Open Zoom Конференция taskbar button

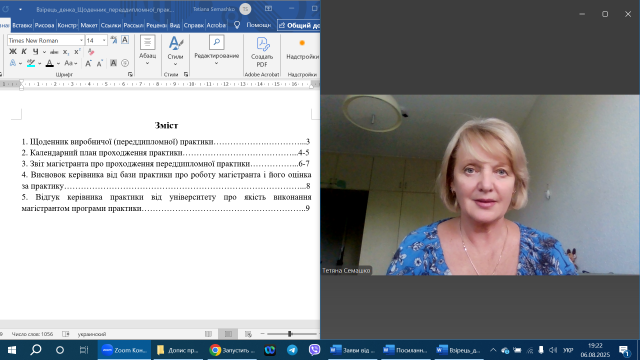[x=124, y=350]
